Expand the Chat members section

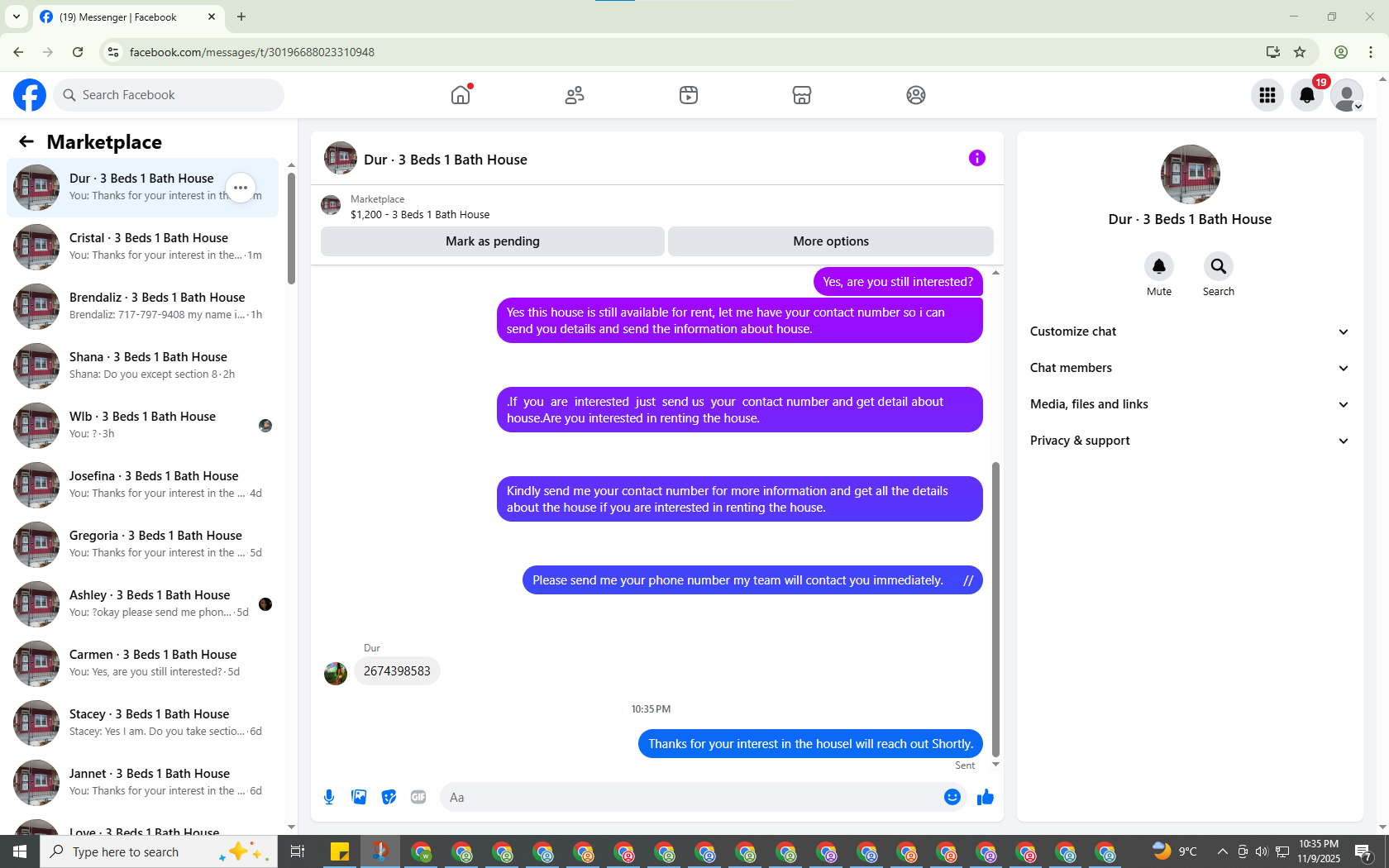pyautogui.click(x=1190, y=368)
